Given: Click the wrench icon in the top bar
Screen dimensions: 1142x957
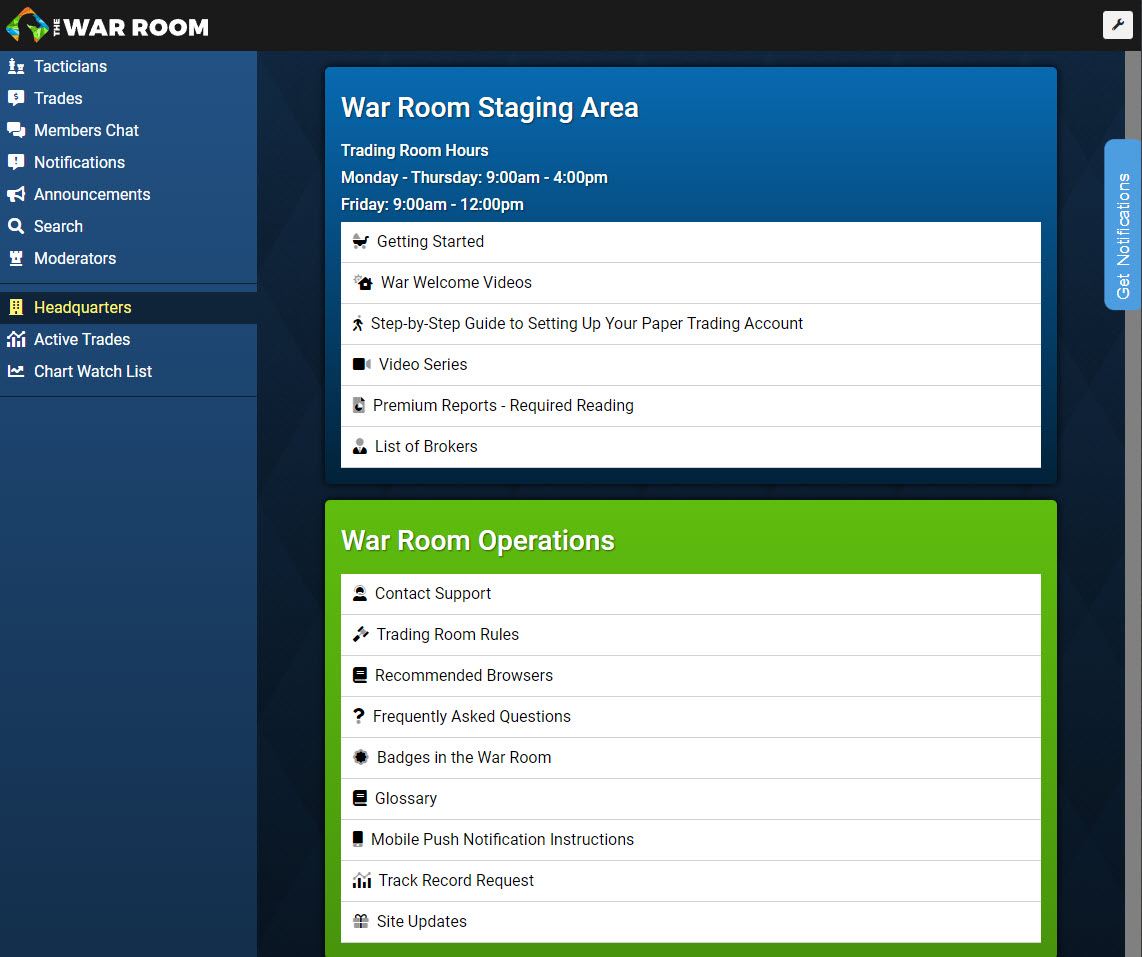Looking at the screenshot, I should coord(1117,25).
